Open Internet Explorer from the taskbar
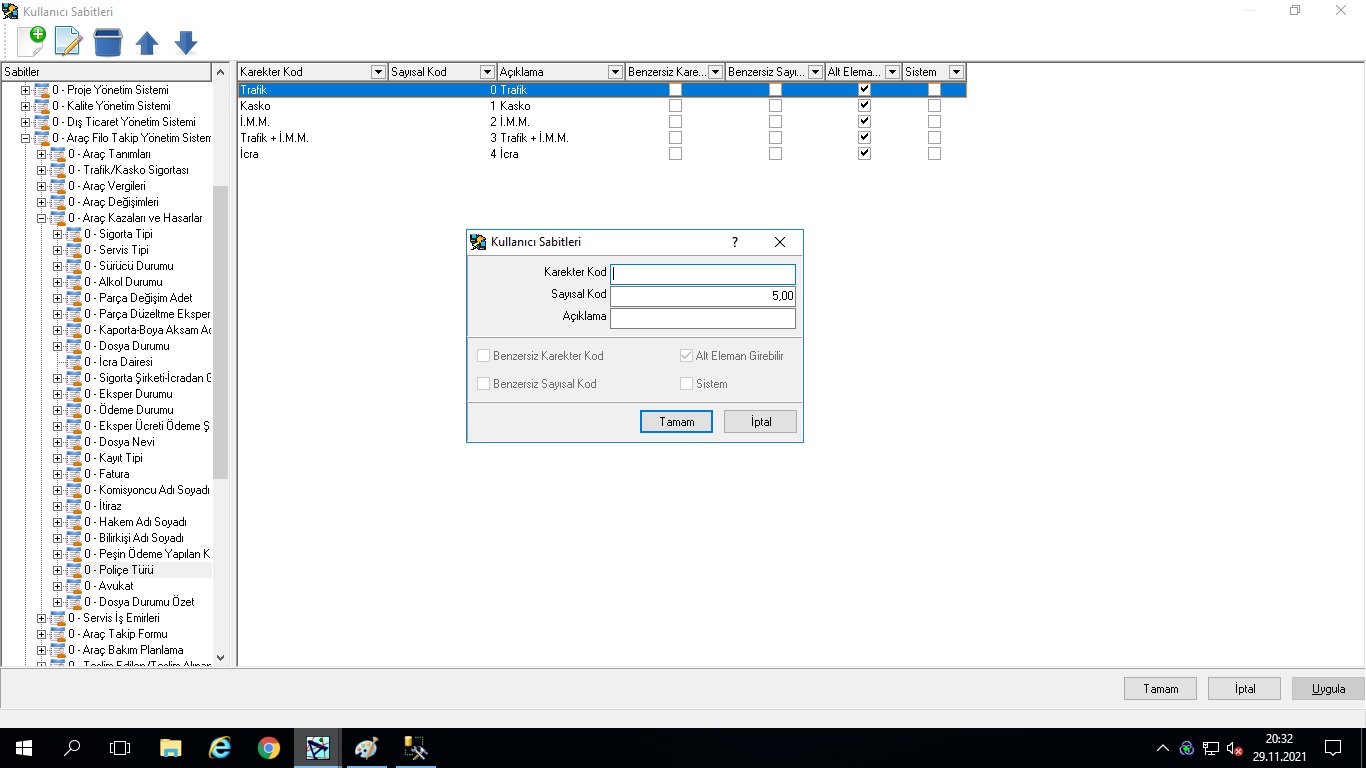 coord(219,748)
